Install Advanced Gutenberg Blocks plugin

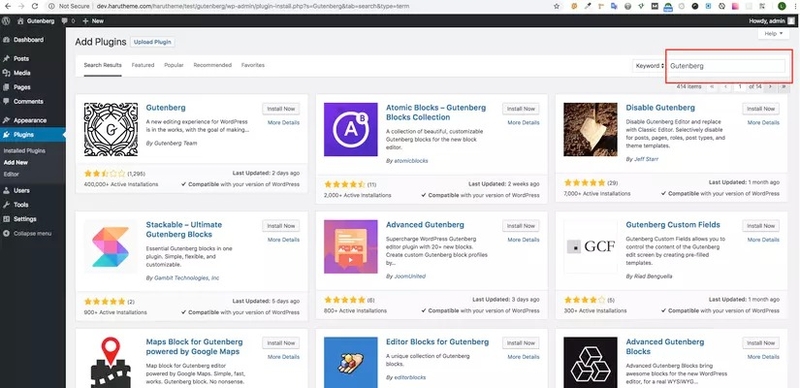761,343
